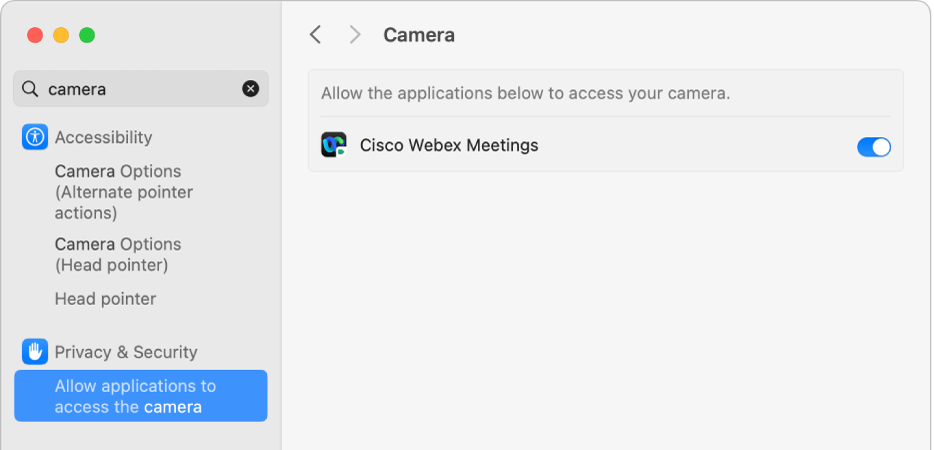Maximize the window with green button
The height and width of the screenshot is (450, 934).
(87, 35)
